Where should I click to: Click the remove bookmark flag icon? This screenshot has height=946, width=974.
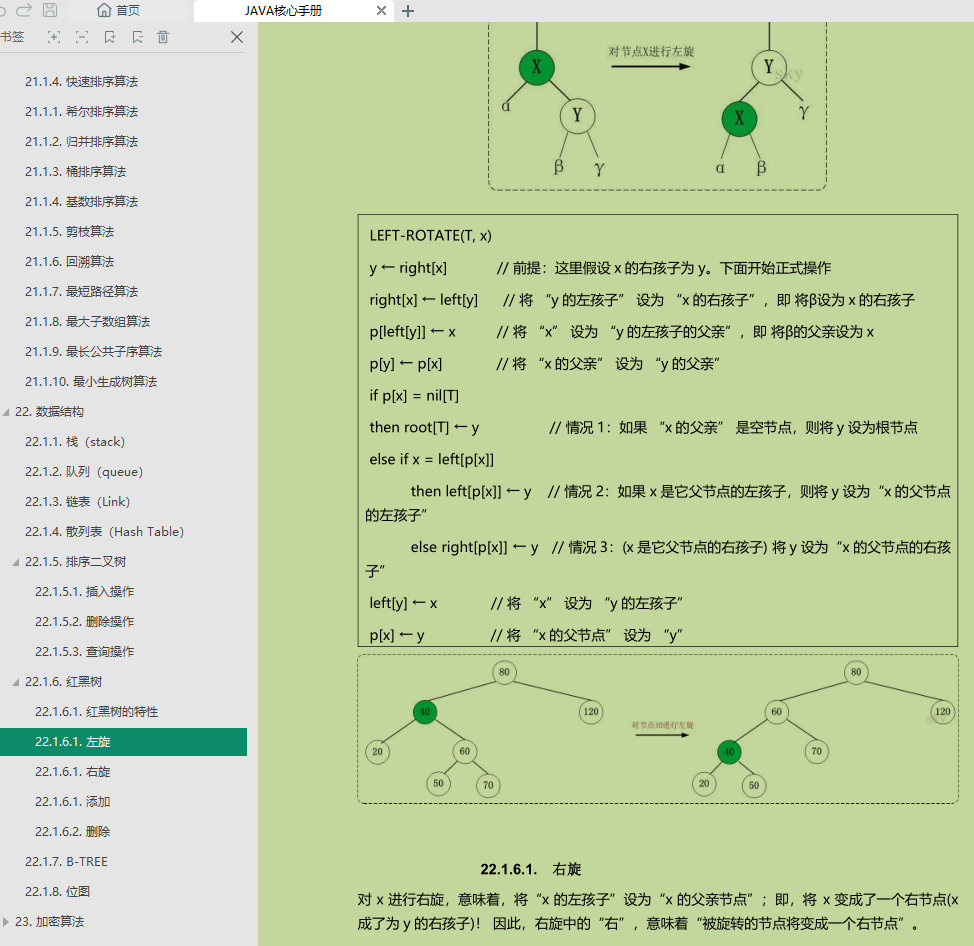[x=137, y=37]
